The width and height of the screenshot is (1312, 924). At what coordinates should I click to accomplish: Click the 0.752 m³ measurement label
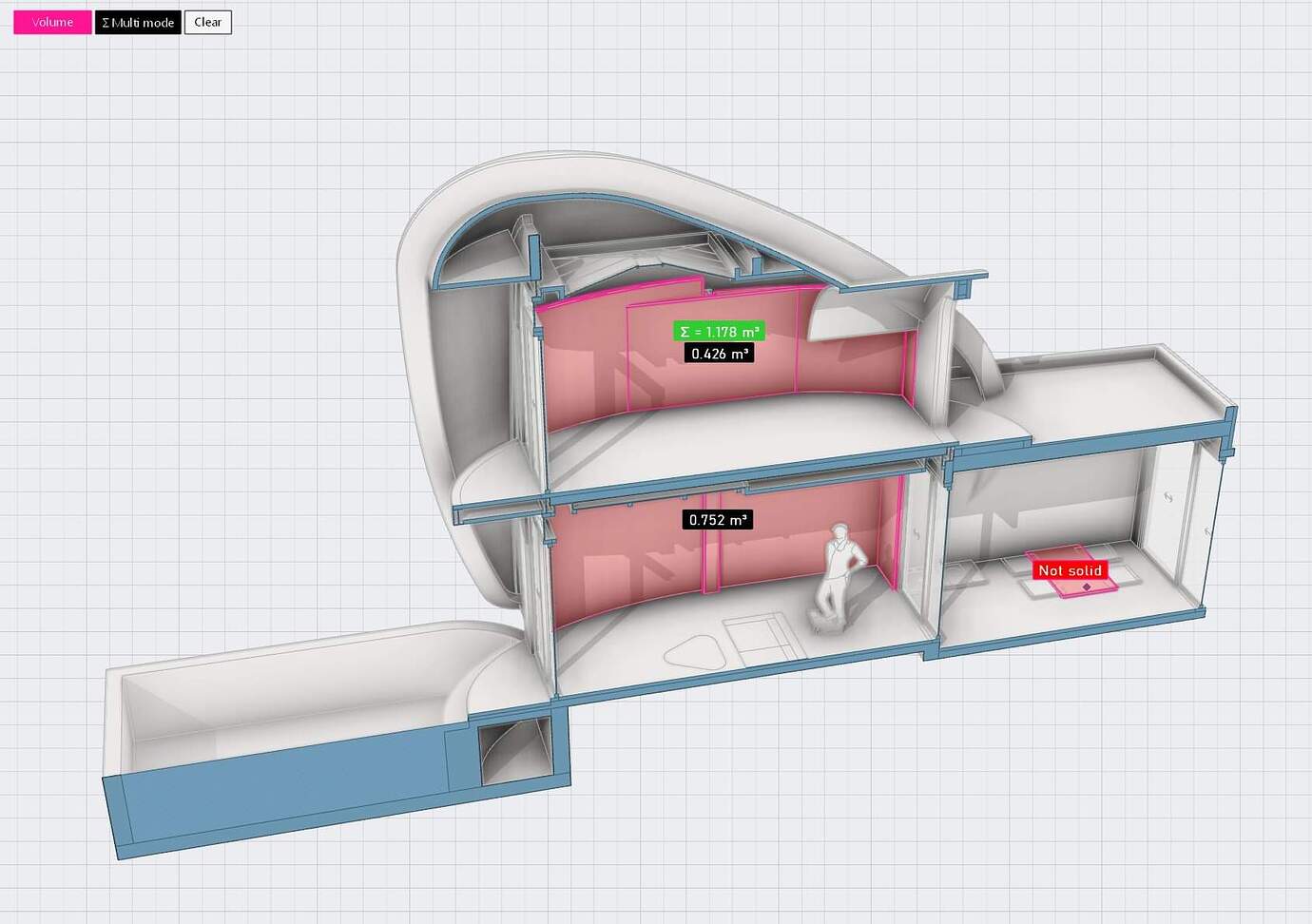(717, 519)
